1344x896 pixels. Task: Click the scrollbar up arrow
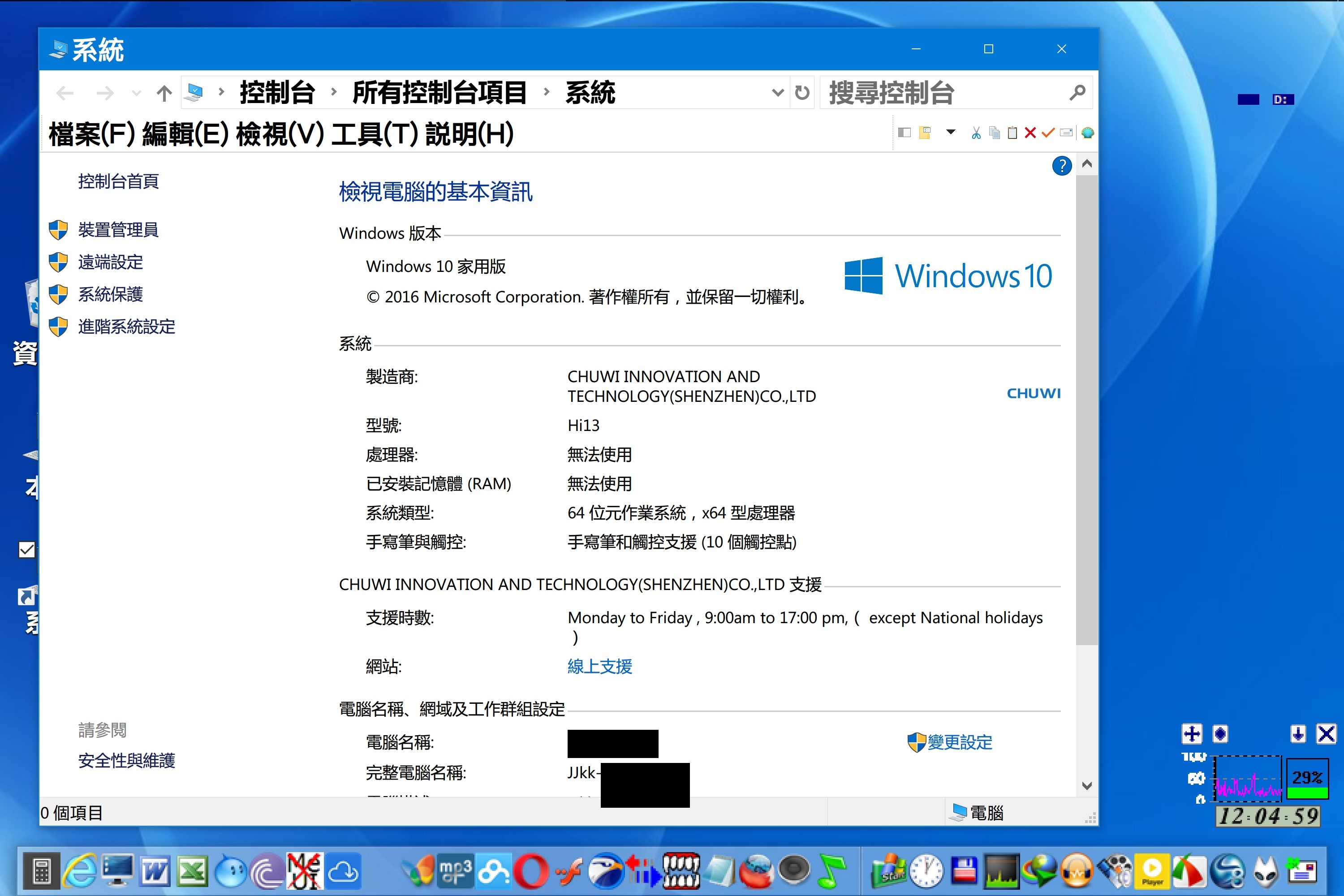coord(1086,164)
